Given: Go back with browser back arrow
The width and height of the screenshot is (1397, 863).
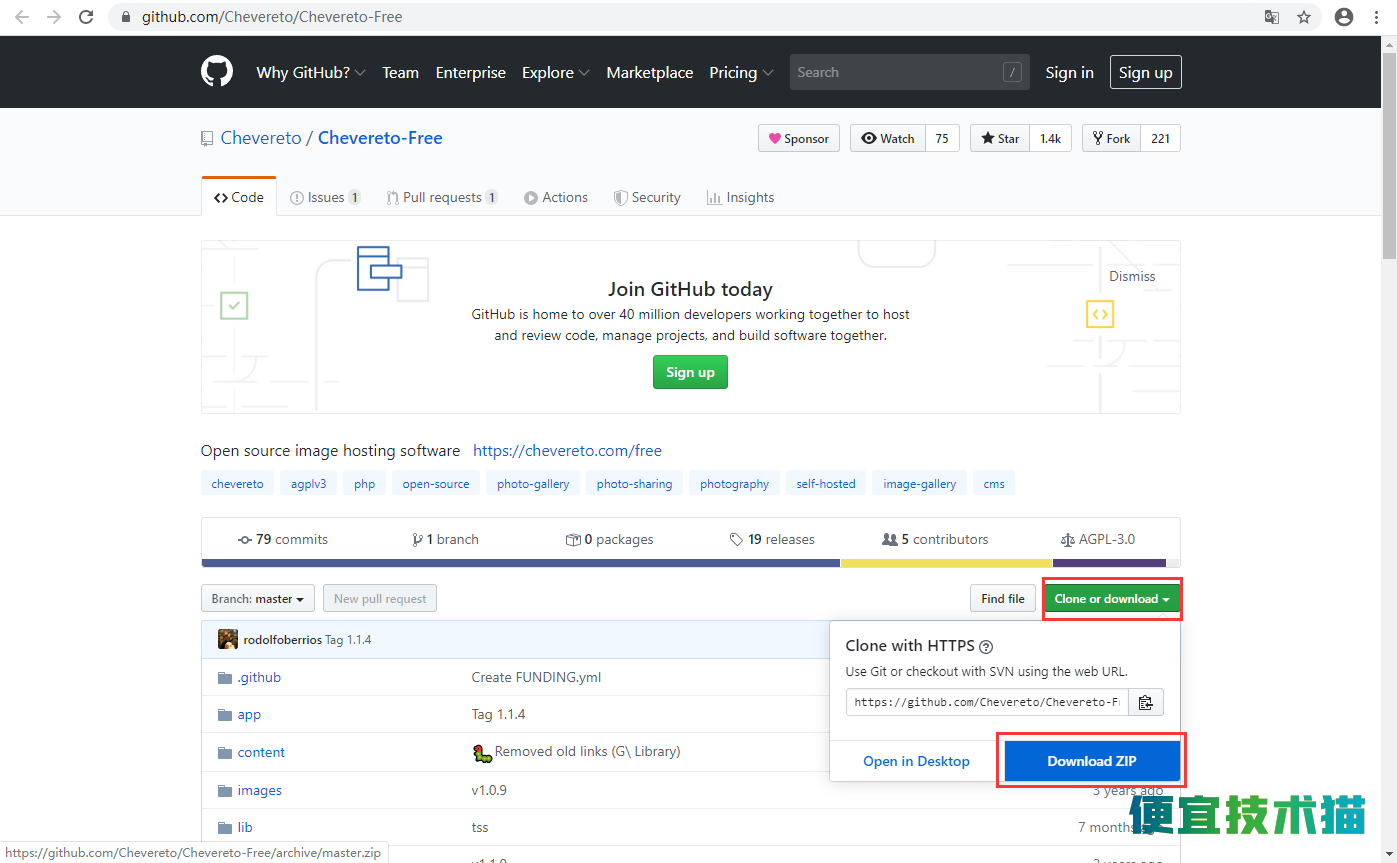Looking at the screenshot, I should coord(22,17).
